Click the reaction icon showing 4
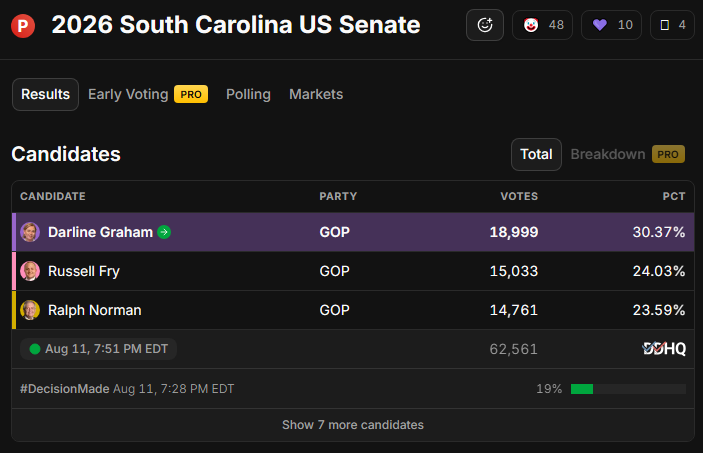The image size is (703, 453). tap(672, 25)
